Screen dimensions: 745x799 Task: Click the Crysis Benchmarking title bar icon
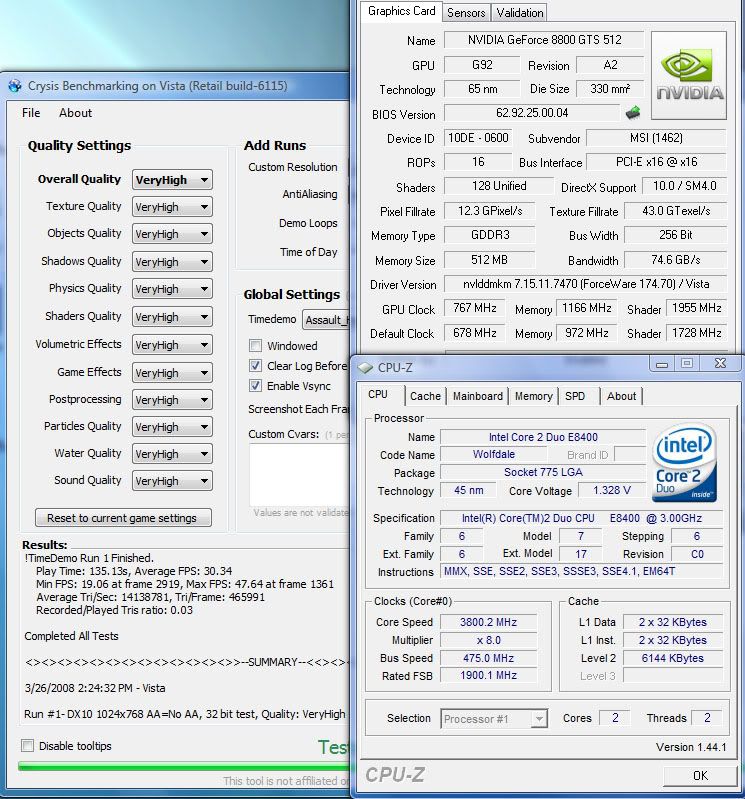click(15, 86)
